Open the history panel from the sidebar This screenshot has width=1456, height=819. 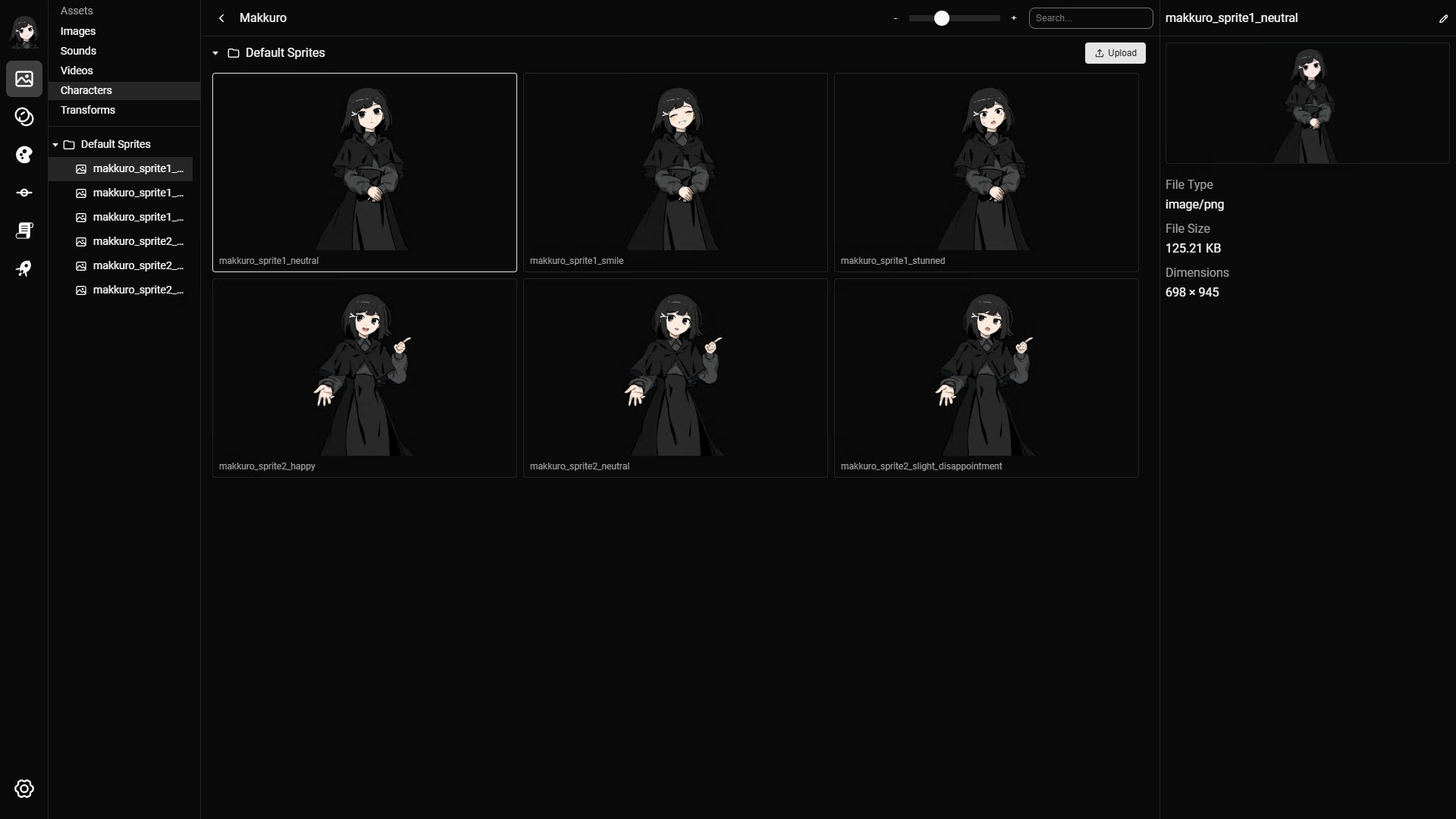(x=24, y=118)
